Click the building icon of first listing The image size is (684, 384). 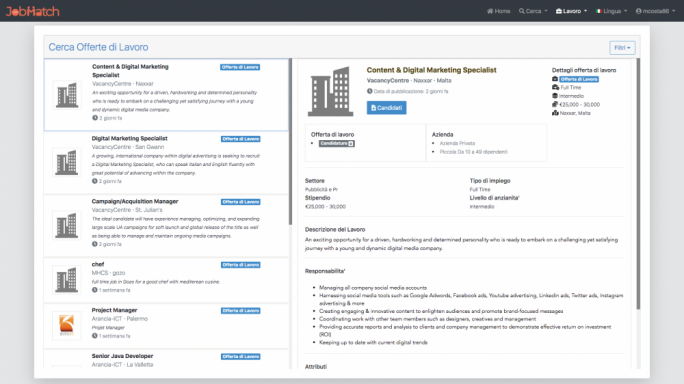(67, 95)
